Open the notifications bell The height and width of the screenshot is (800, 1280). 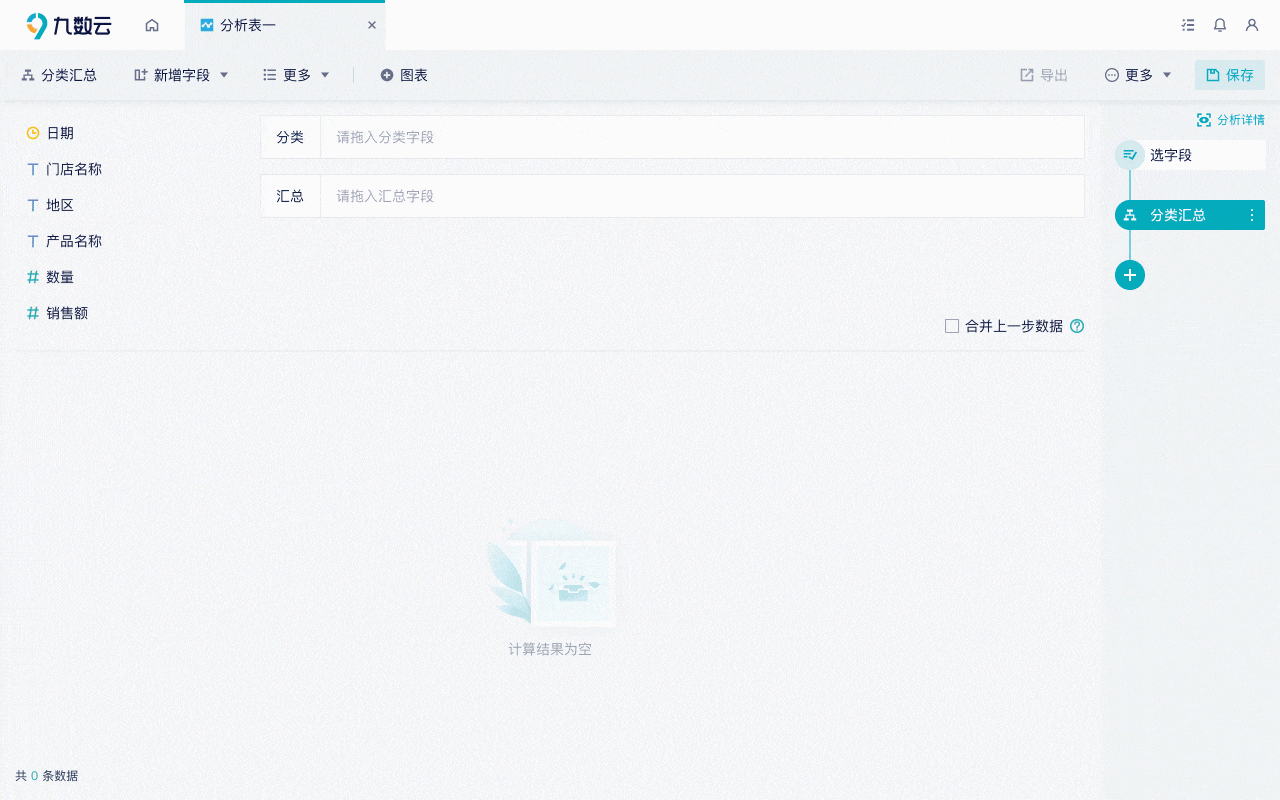click(x=1220, y=25)
